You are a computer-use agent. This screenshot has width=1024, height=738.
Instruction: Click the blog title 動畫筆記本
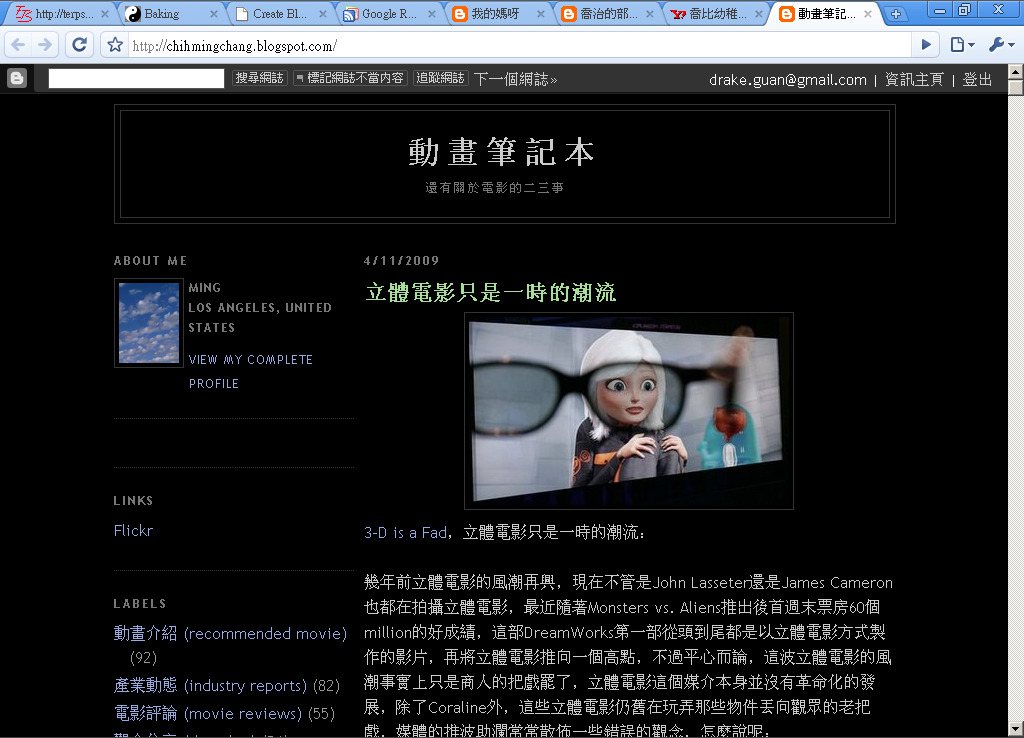(x=502, y=152)
